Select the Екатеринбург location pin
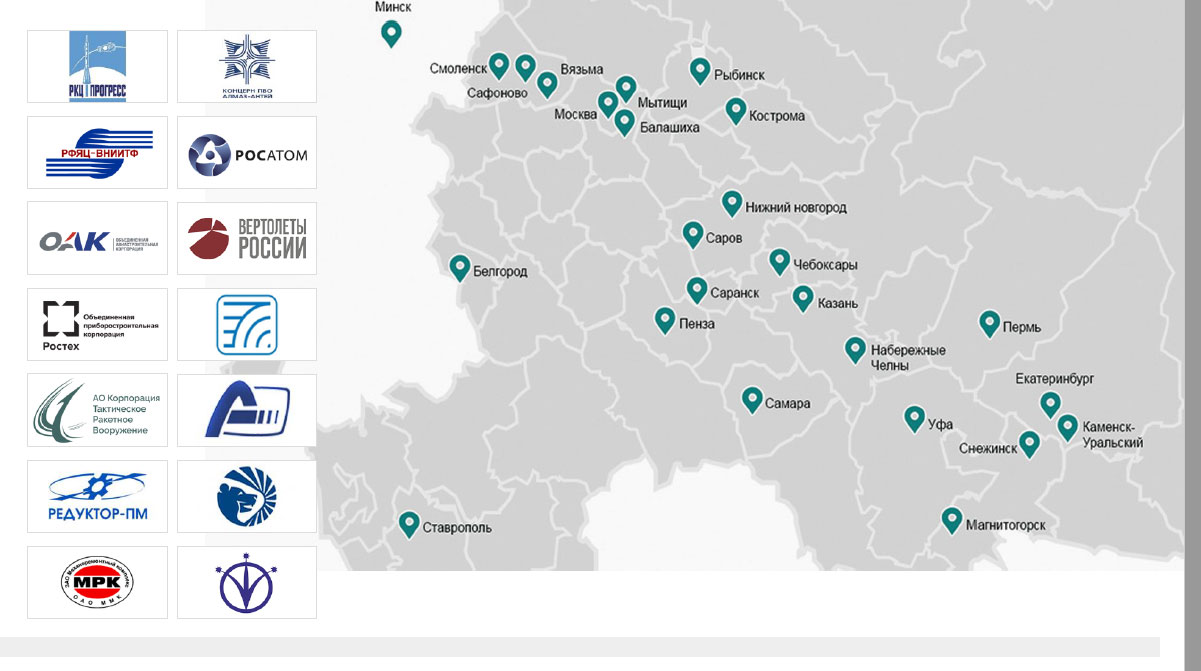This screenshot has width=1201, height=671. (x=1050, y=404)
